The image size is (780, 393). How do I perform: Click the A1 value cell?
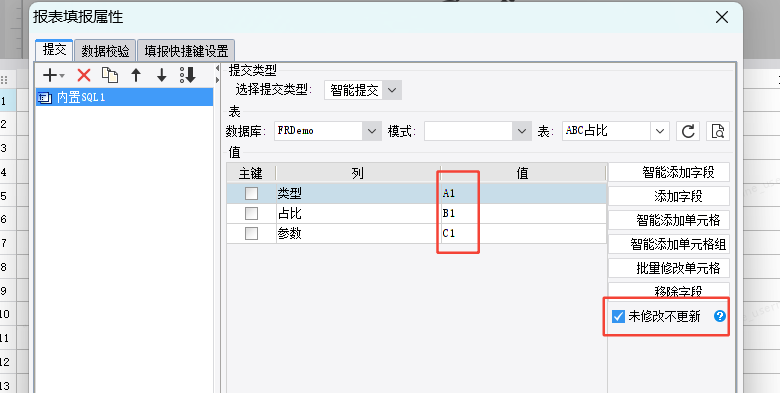(x=523, y=193)
